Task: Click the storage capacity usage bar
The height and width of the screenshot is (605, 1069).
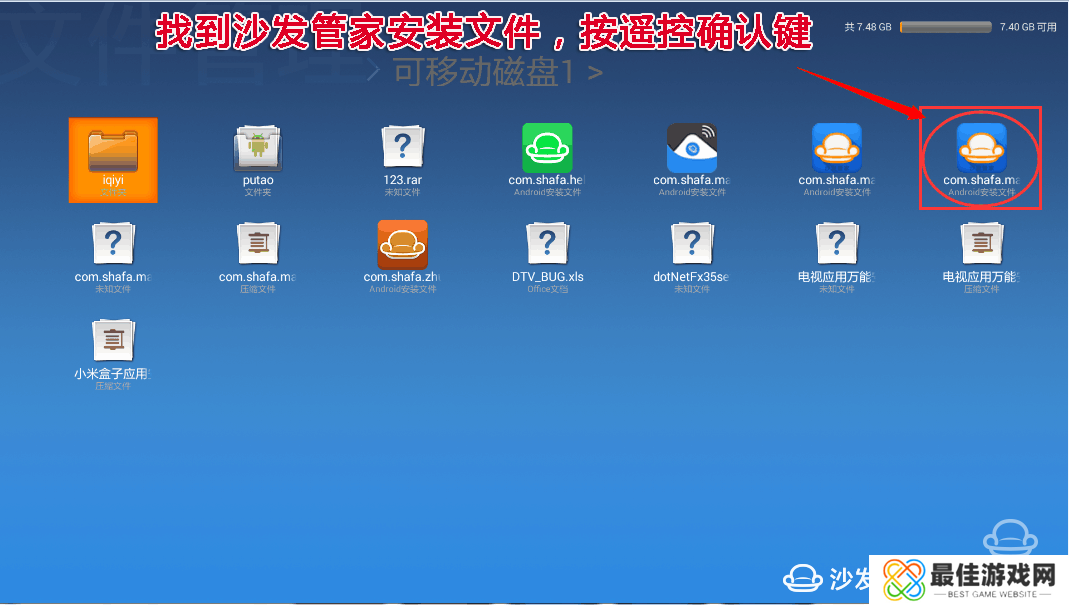Action: [x=945, y=27]
